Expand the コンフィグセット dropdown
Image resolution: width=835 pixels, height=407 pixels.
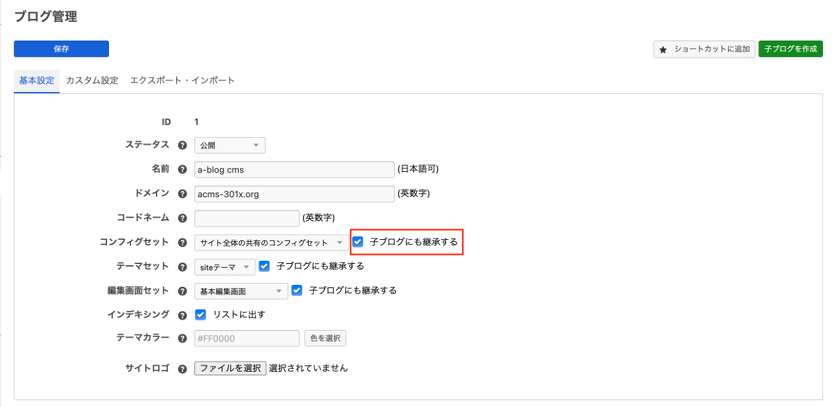271,243
